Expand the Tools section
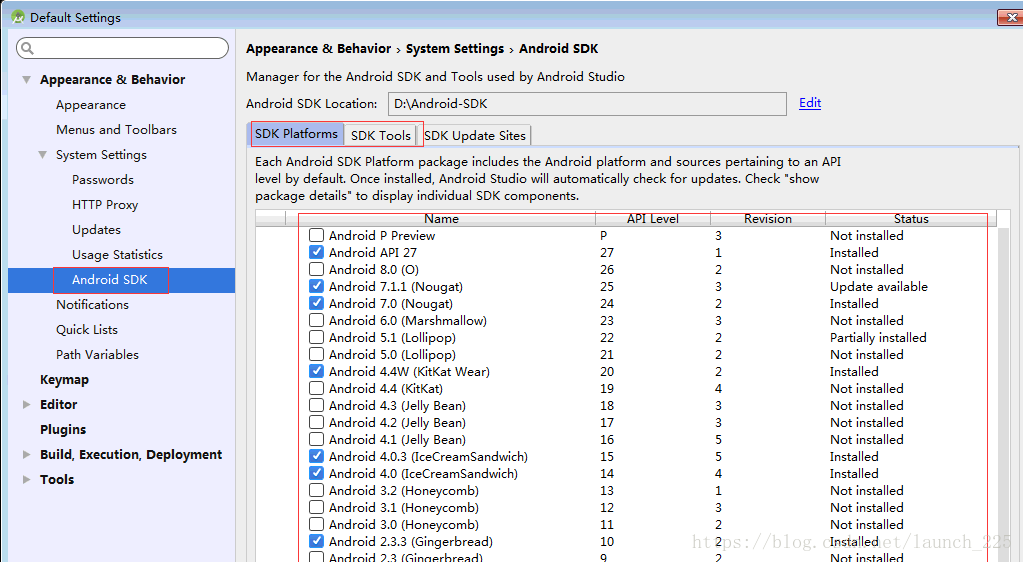The image size is (1023, 562). point(26,479)
